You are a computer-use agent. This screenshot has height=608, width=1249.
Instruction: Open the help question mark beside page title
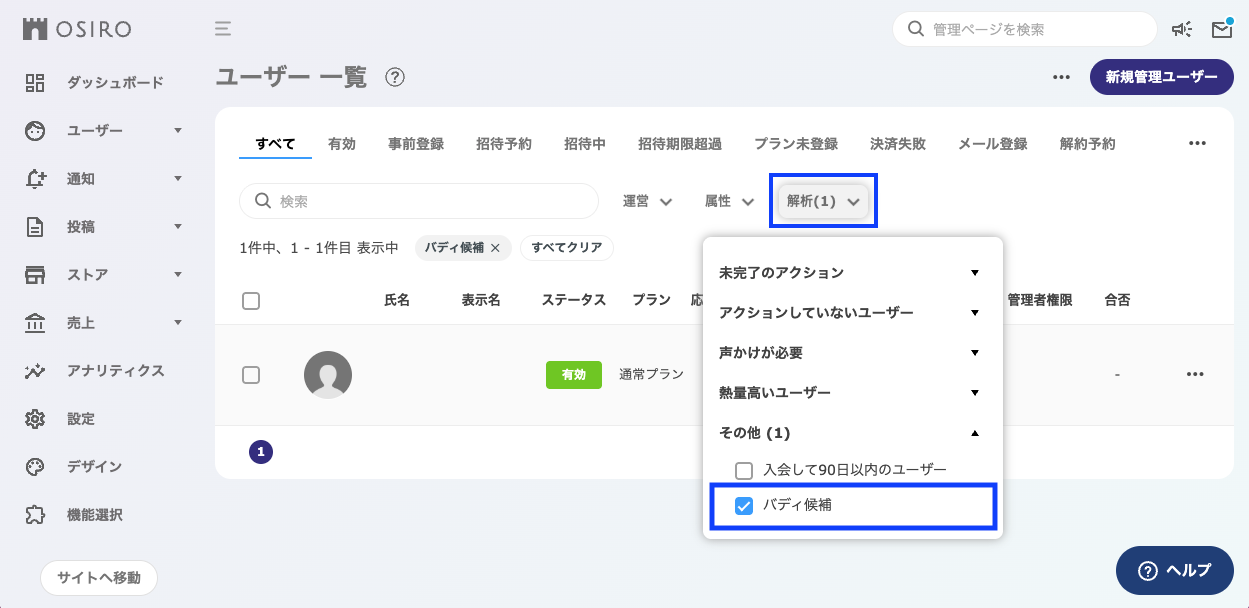point(395,77)
